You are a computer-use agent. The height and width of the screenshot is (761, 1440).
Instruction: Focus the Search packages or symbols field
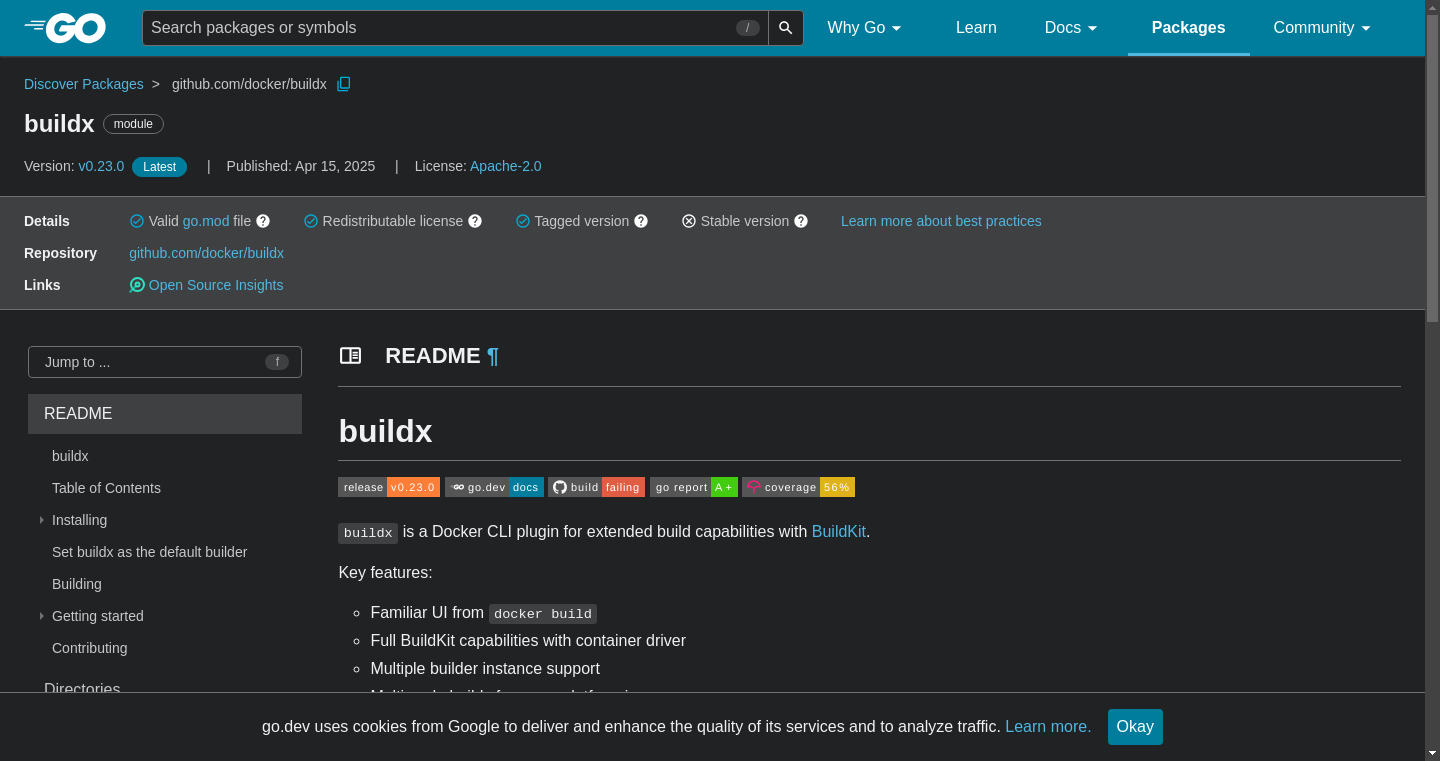455,28
